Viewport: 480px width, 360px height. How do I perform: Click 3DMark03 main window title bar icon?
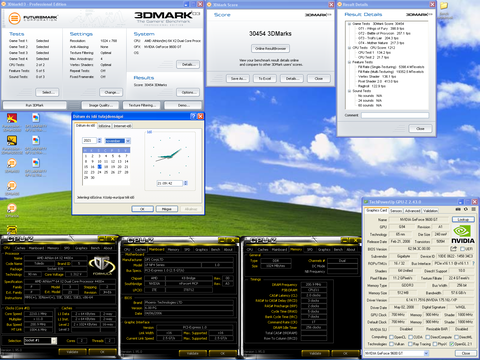tap(4, 4)
